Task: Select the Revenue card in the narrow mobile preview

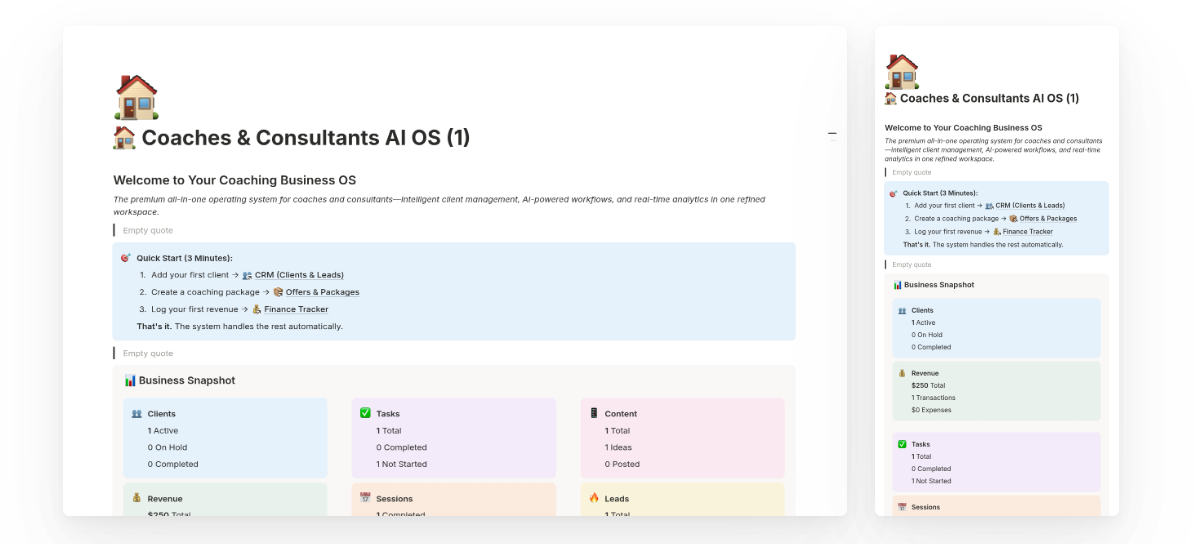Action: click(x=996, y=391)
